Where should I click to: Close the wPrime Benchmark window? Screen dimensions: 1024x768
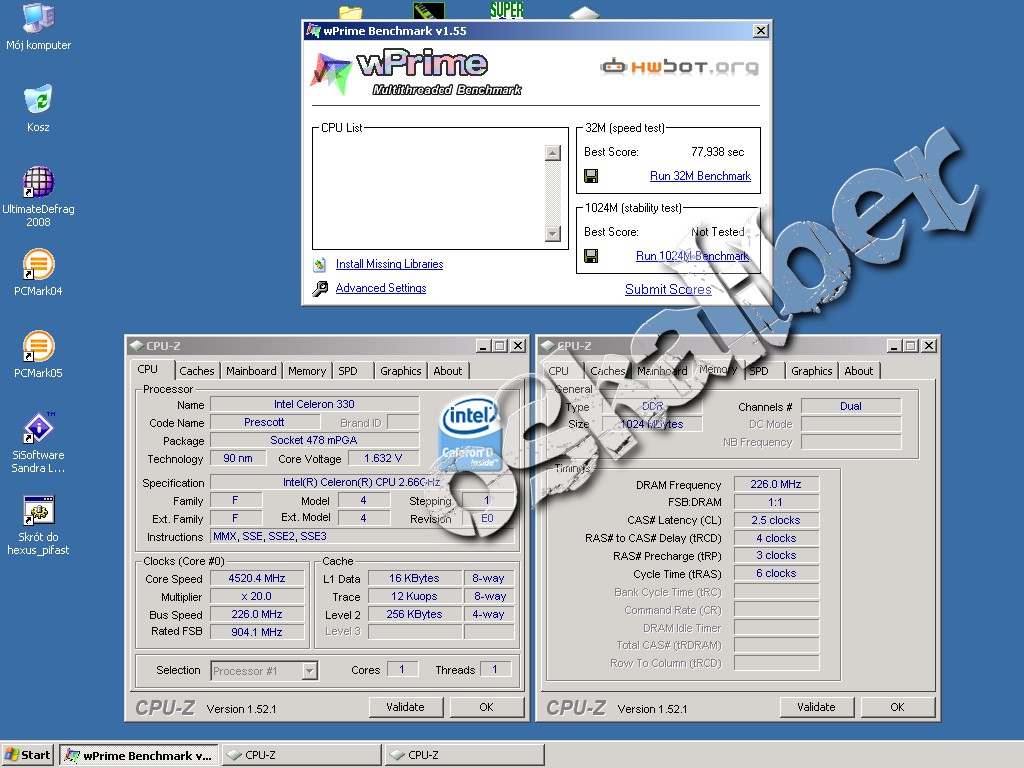pos(761,31)
